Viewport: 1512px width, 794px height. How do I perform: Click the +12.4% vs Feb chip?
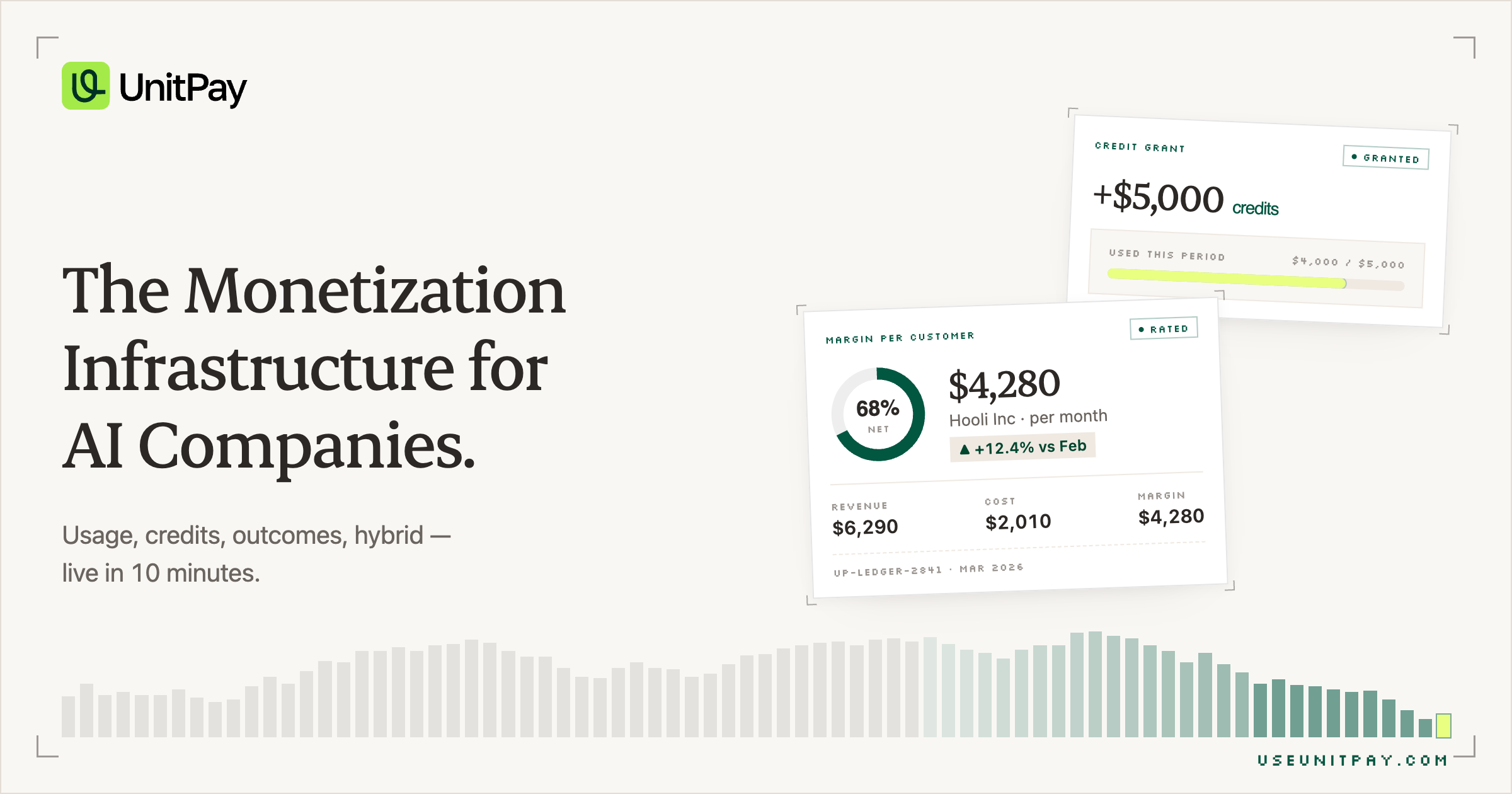[x=1022, y=447]
